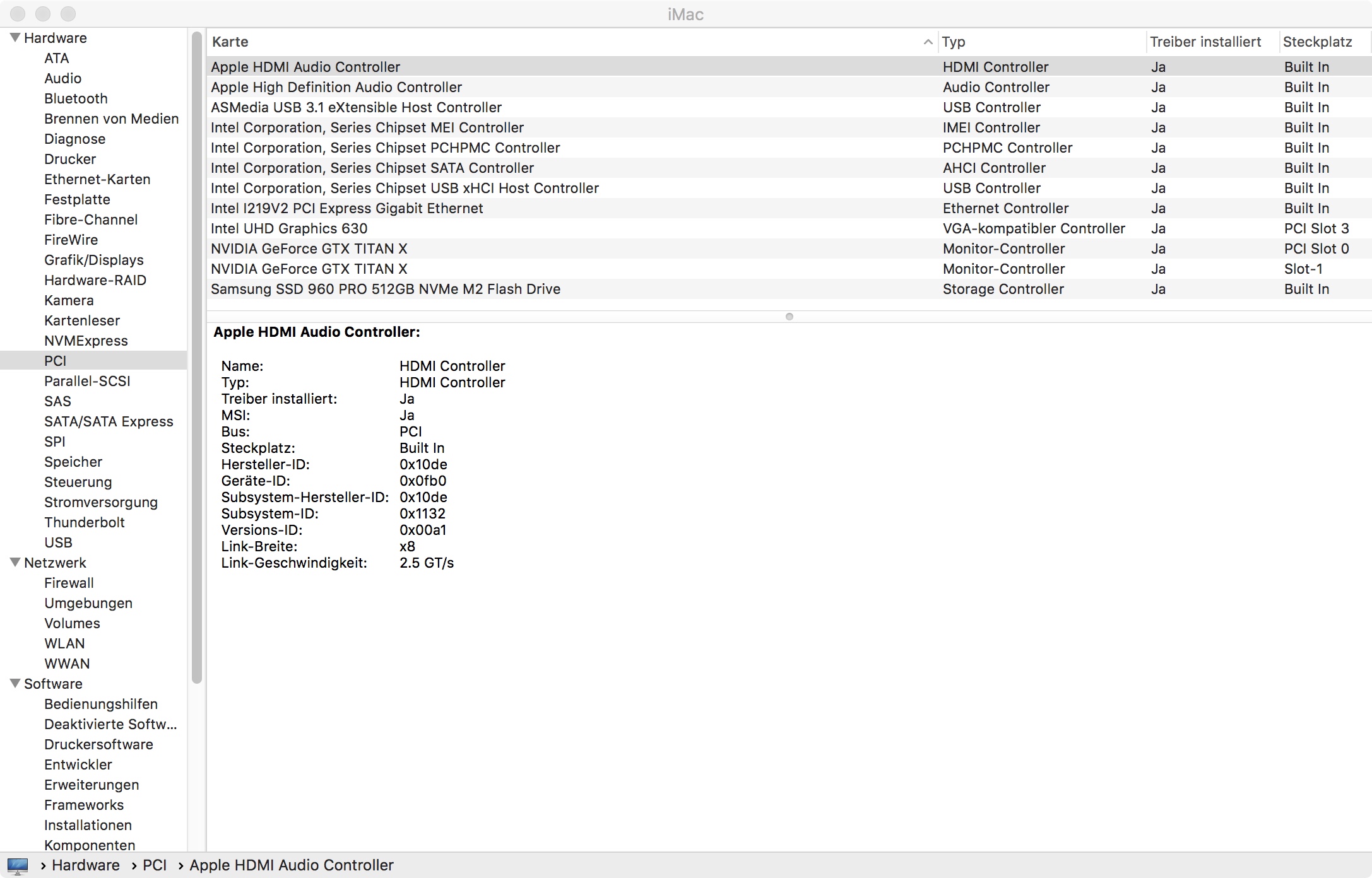Collapse the Hardware section triangle
This screenshot has width=1372, height=878.
15,38
